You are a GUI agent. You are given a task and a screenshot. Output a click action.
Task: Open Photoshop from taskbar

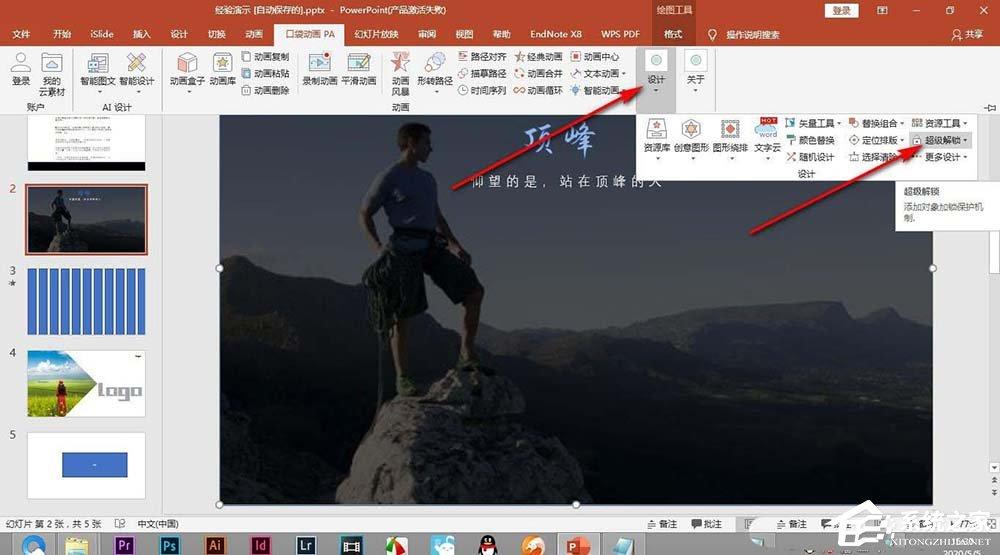[169, 545]
